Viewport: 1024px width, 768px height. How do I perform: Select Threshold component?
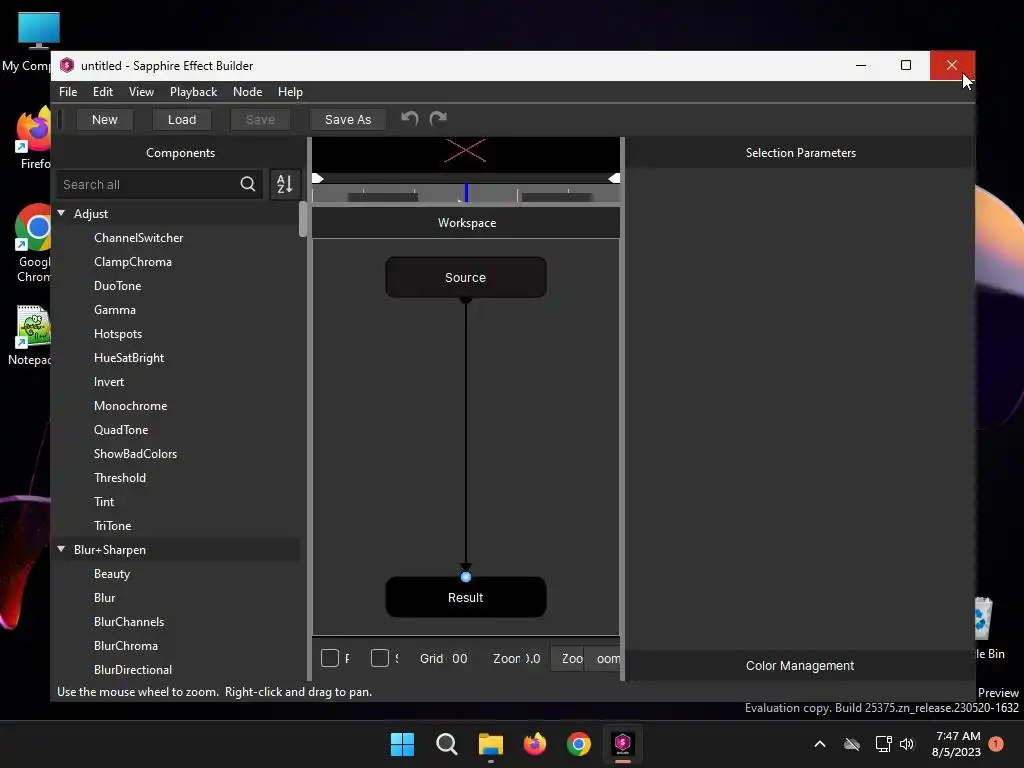click(120, 478)
